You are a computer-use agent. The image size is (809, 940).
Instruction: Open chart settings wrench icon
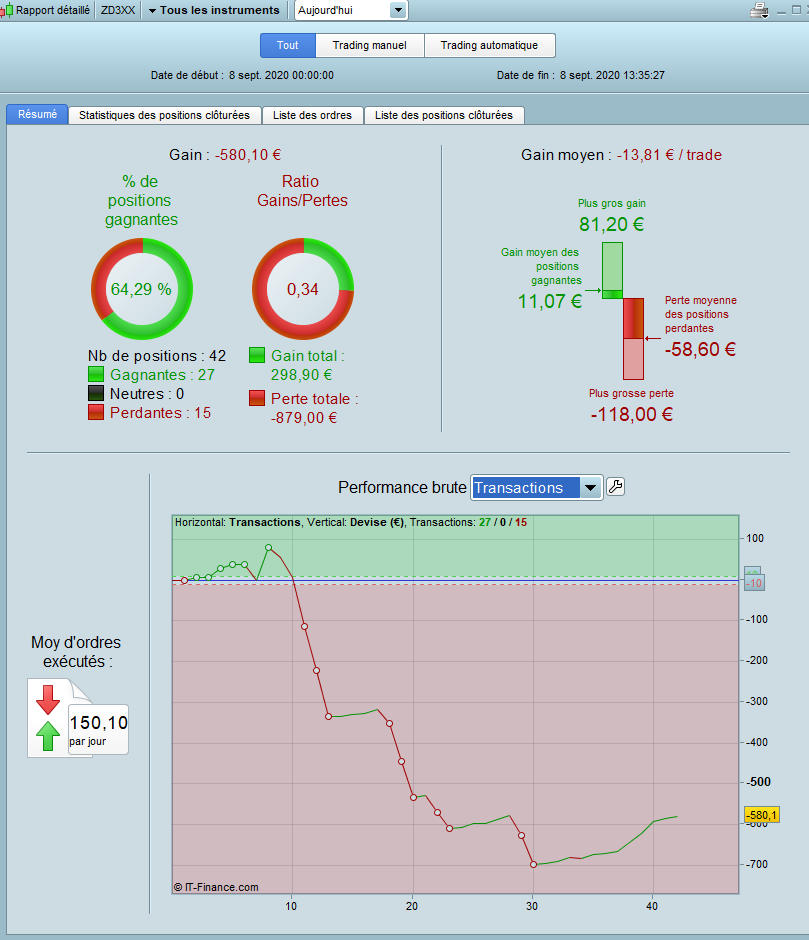(615, 486)
